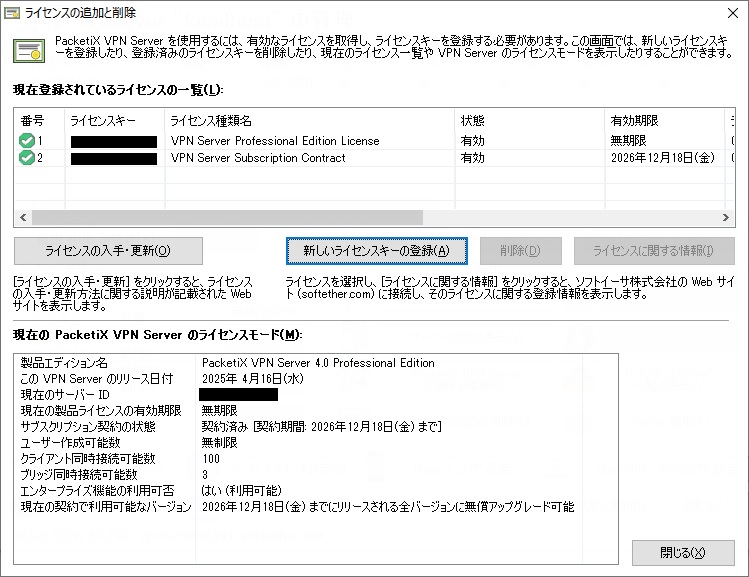The image size is (749, 577).
Task: Click 新しいライセンスキーの登録 button
Action: [376, 250]
